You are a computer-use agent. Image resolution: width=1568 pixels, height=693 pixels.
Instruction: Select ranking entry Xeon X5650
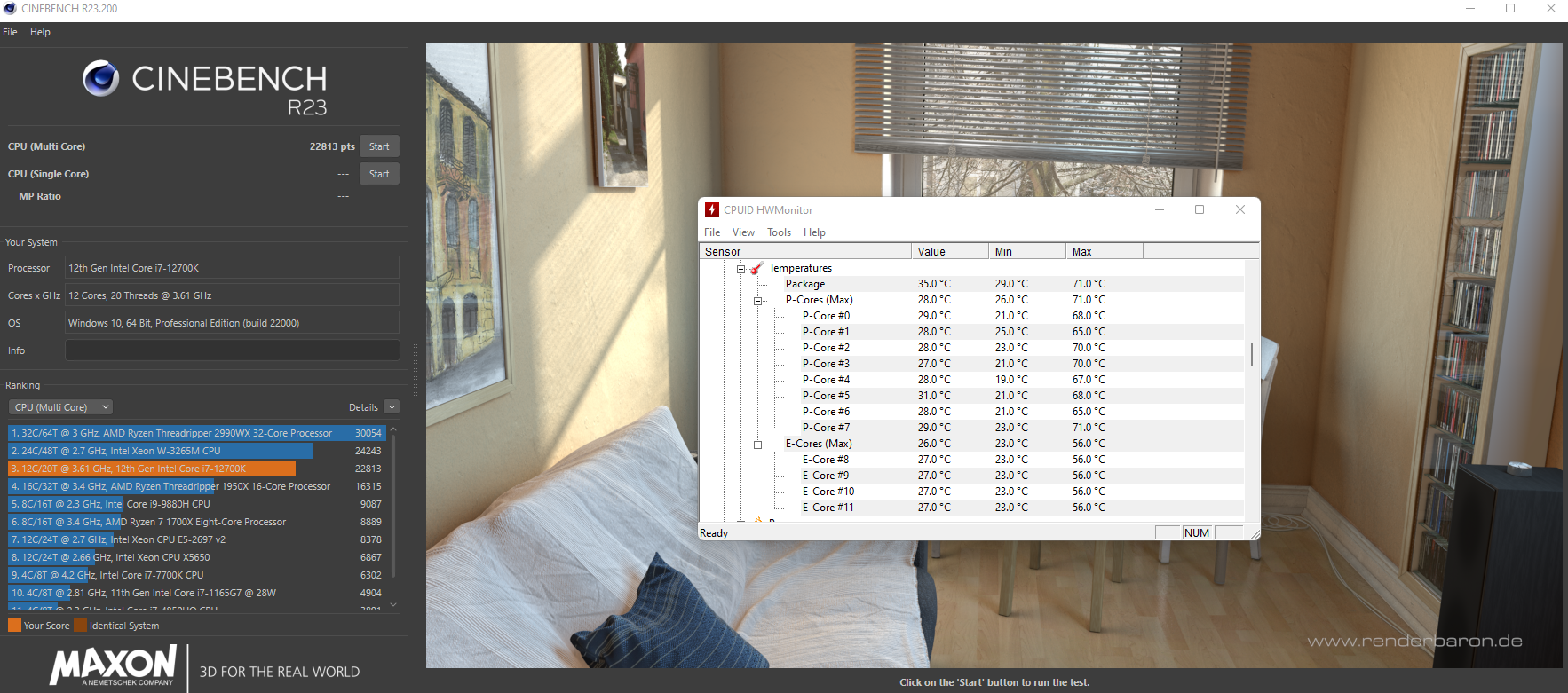tap(196, 557)
